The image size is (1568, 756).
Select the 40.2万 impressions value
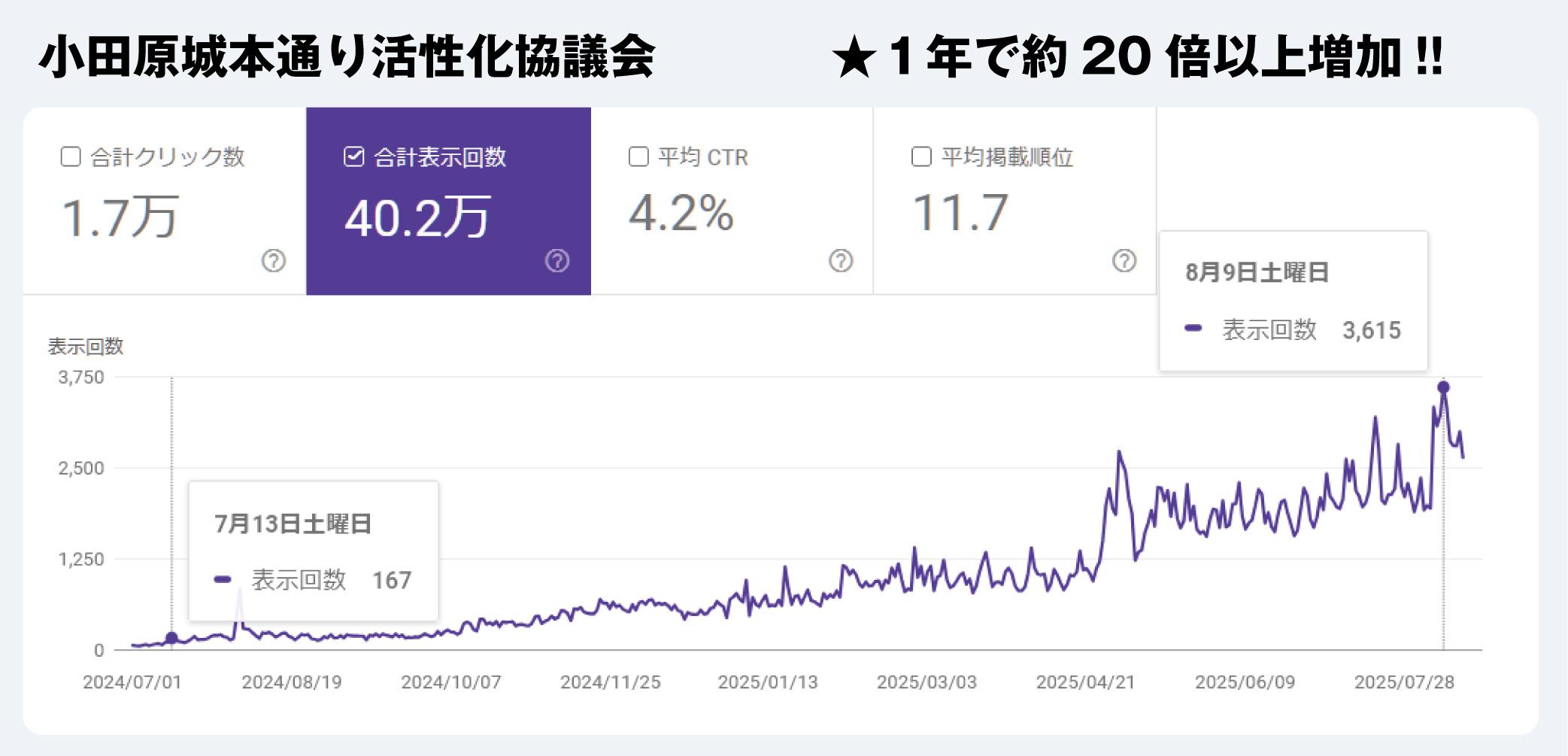pos(417,217)
